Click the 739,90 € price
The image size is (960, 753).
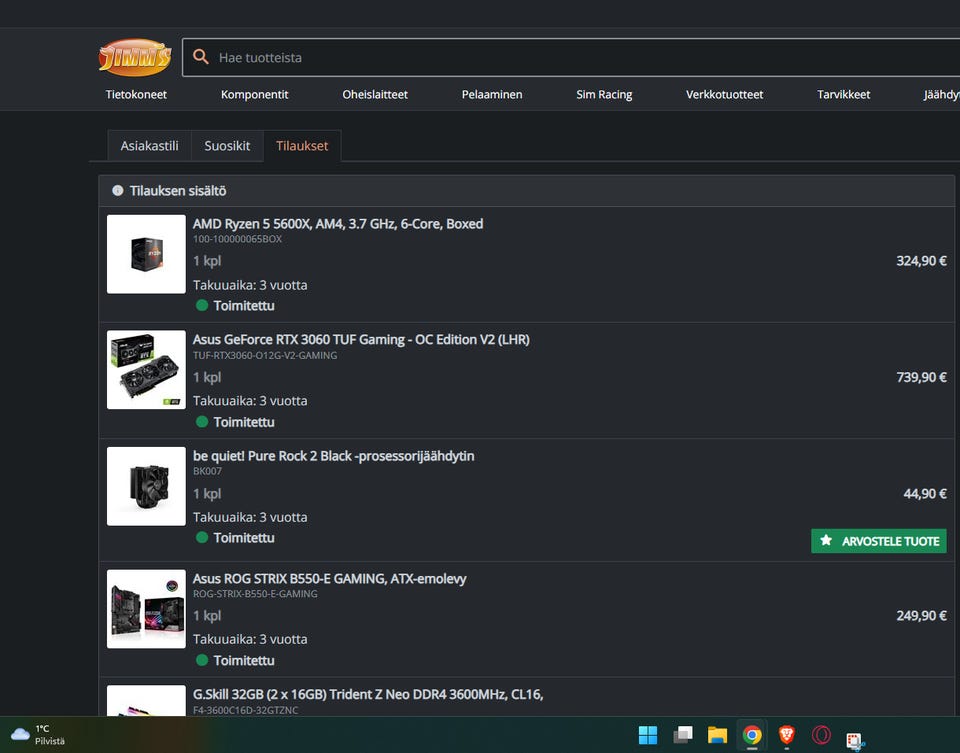[x=921, y=377]
